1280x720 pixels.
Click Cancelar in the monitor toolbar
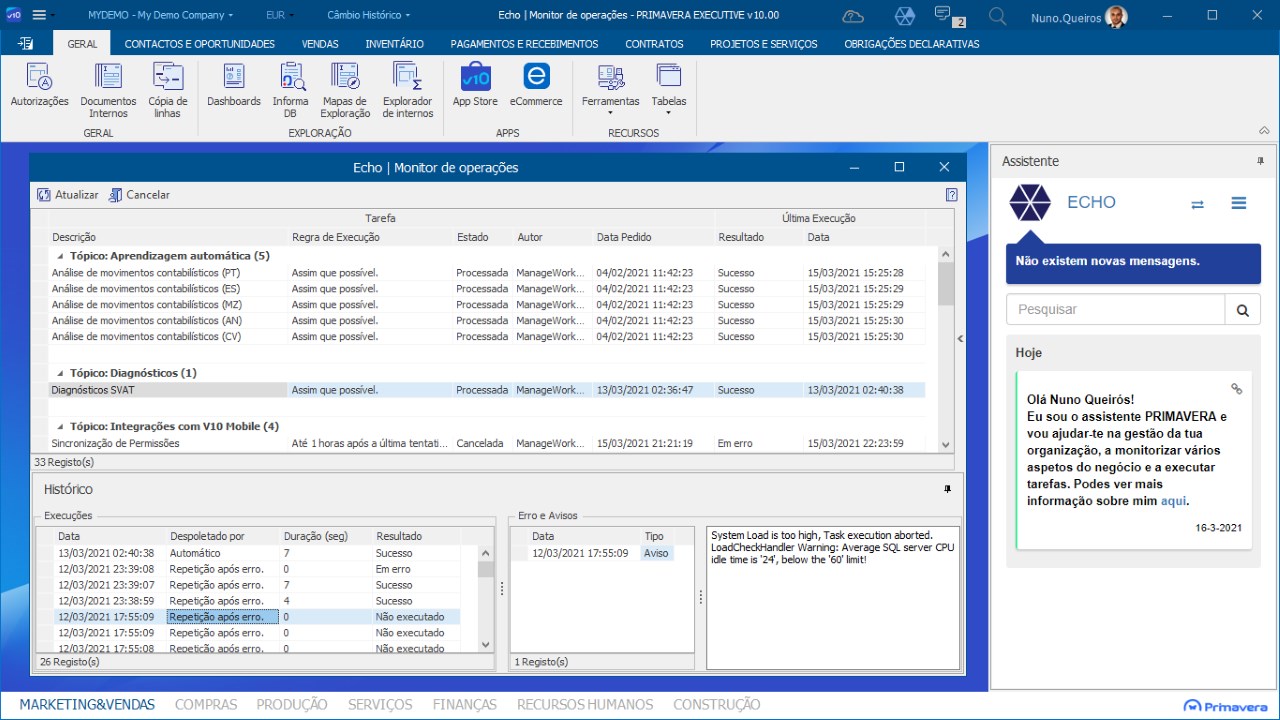pyautogui.click(x=139, y=195)
